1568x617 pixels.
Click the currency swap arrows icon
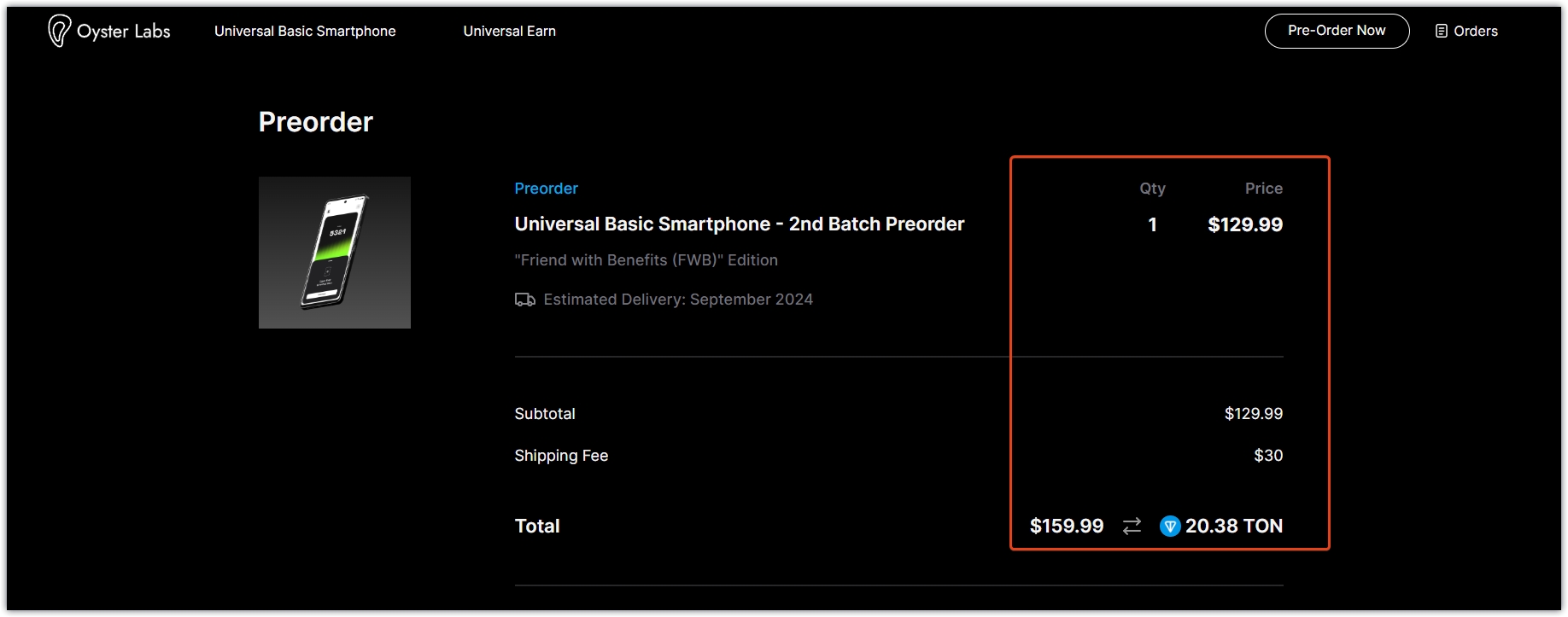[x=1132, y=527]
